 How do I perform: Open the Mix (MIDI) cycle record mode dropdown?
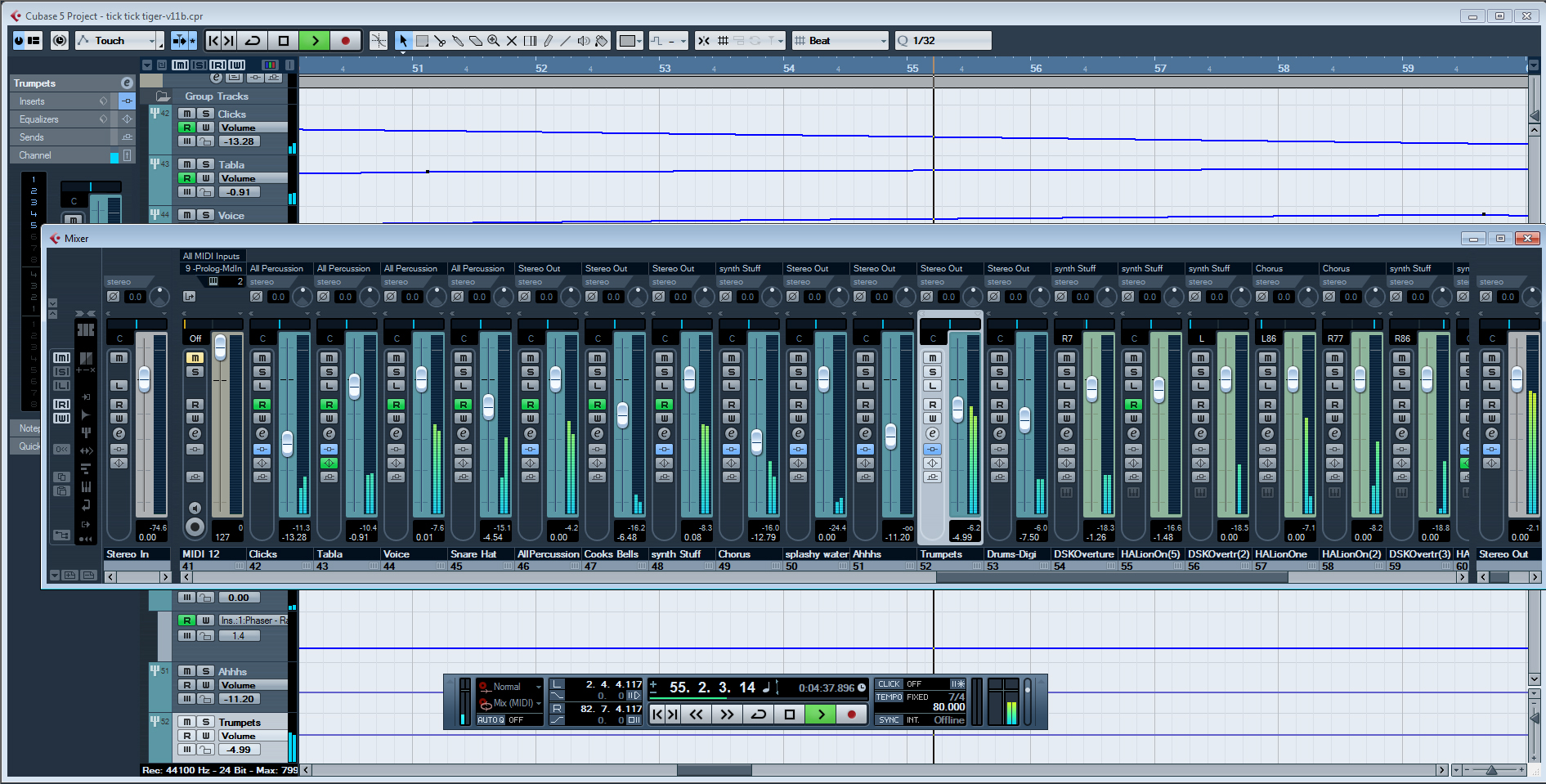[x=510, y=703]
